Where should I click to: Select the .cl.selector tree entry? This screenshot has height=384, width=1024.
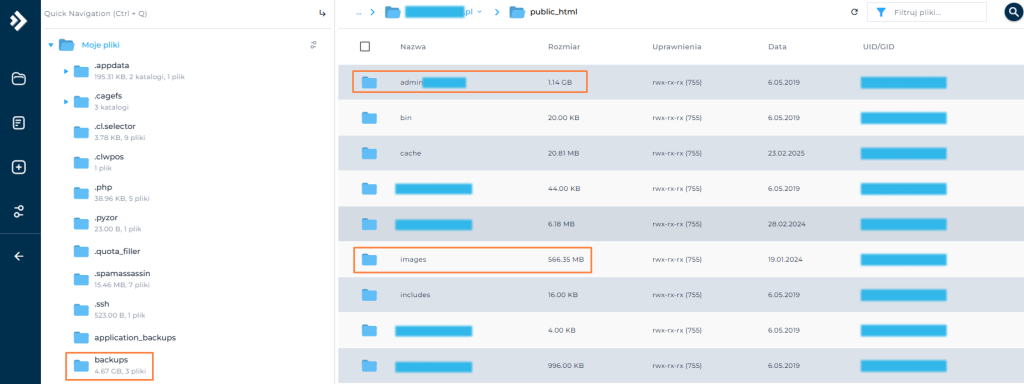click(x=115, y=126)
